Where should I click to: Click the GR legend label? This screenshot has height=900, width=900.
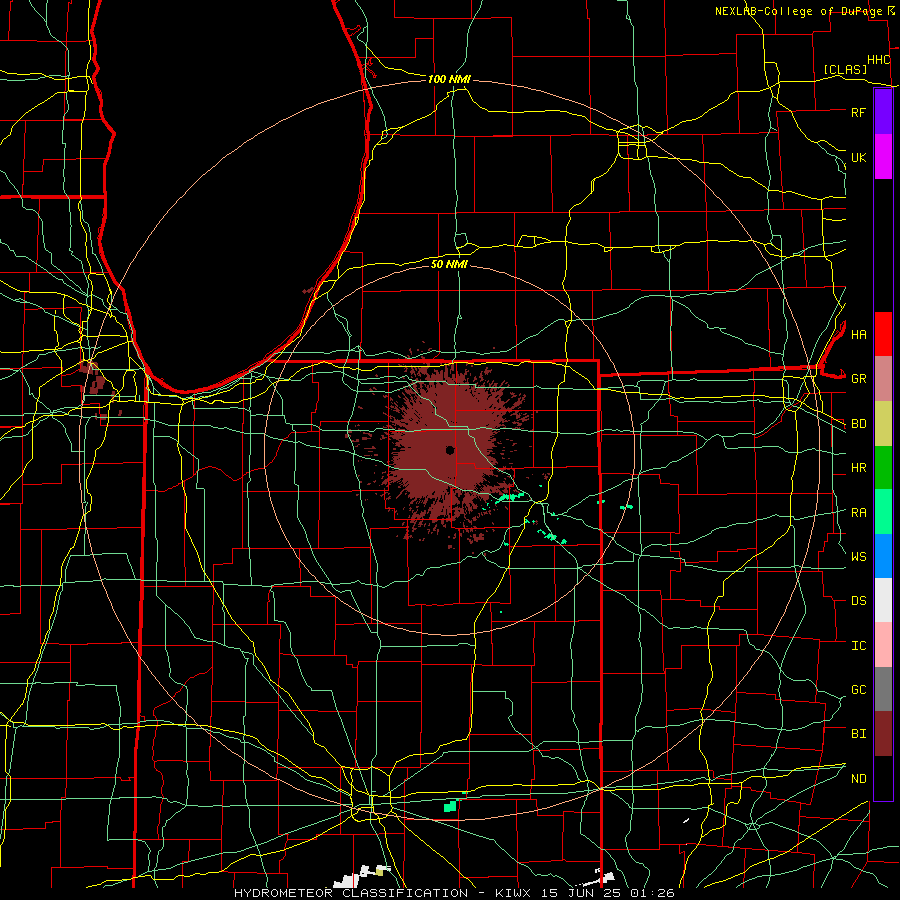(x=858, y=379)
